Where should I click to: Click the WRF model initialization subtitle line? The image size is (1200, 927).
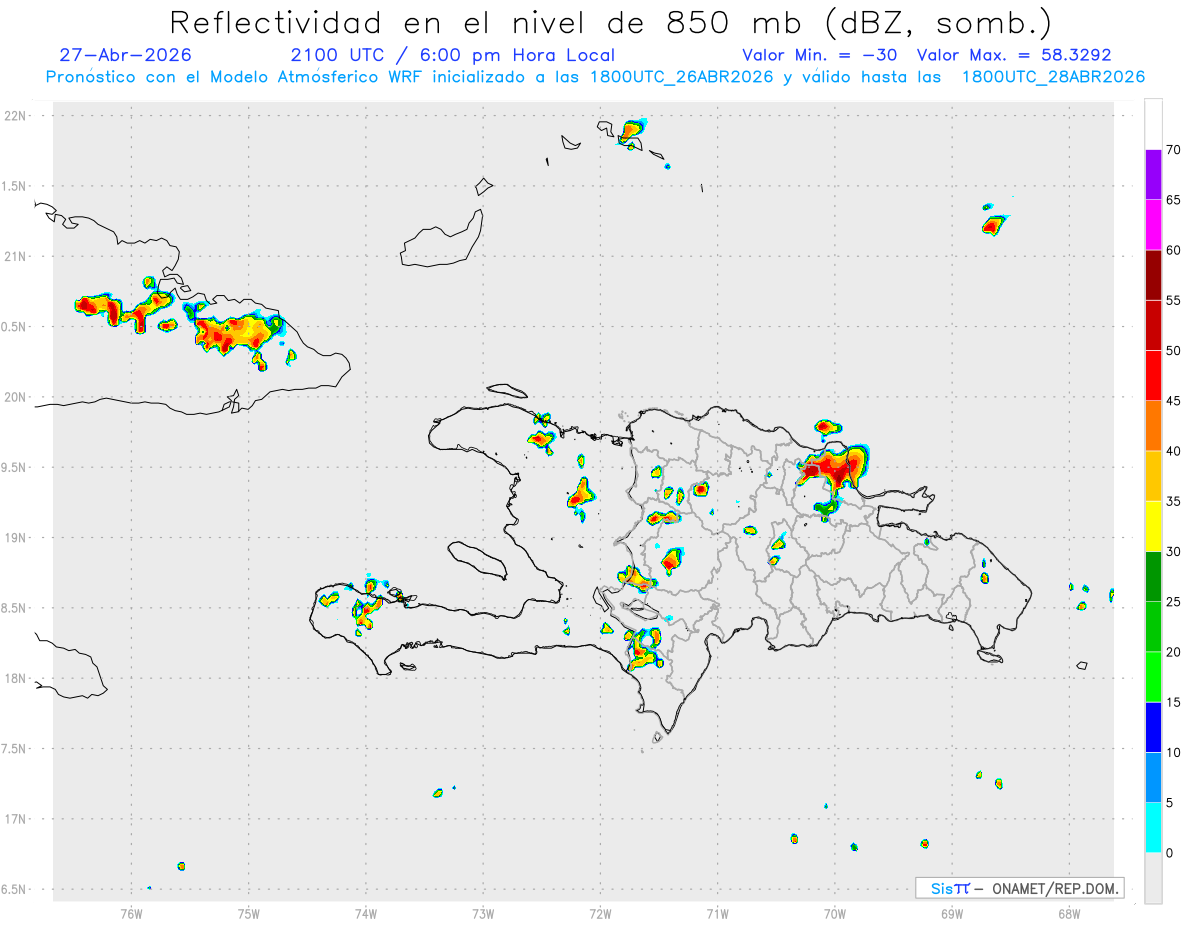point(595,77)
